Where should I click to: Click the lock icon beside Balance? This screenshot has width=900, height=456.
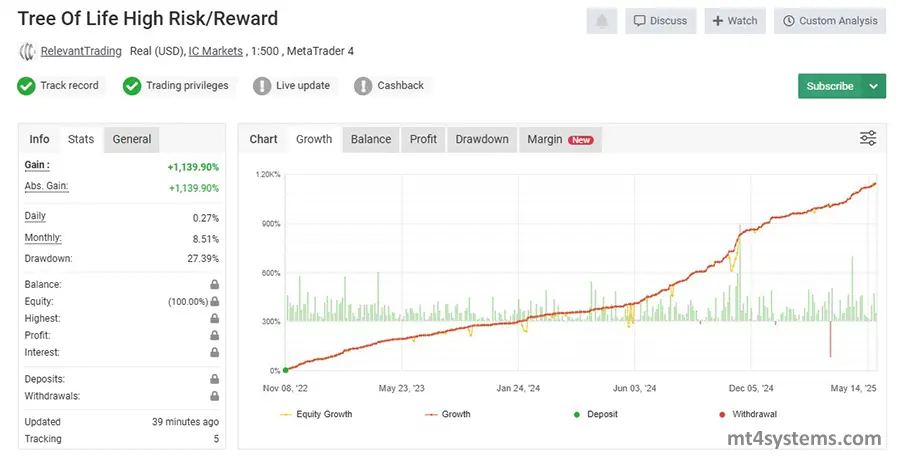tap(214, 285)
